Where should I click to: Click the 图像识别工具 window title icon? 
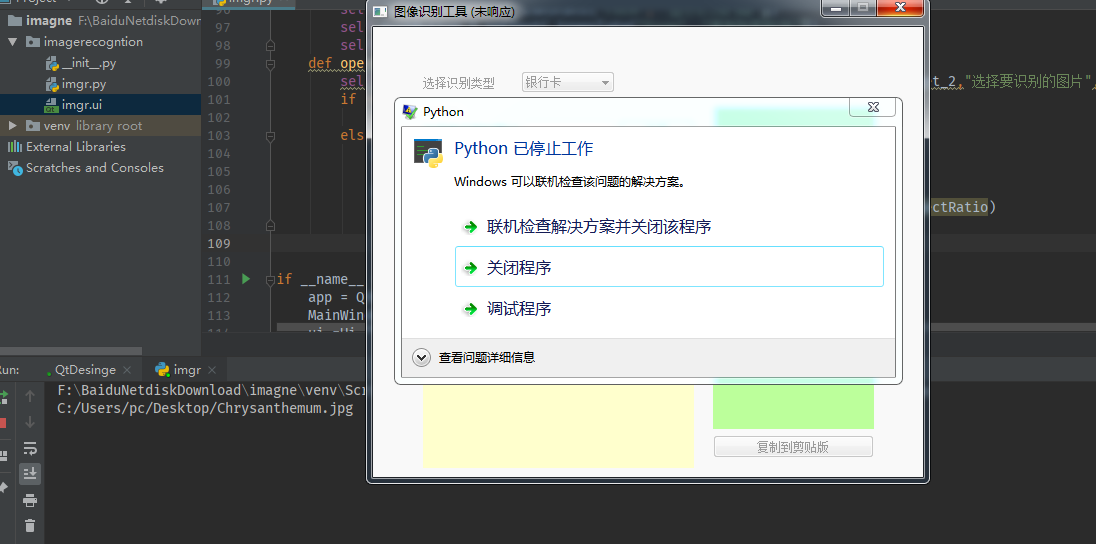click(x=380, y=12)
